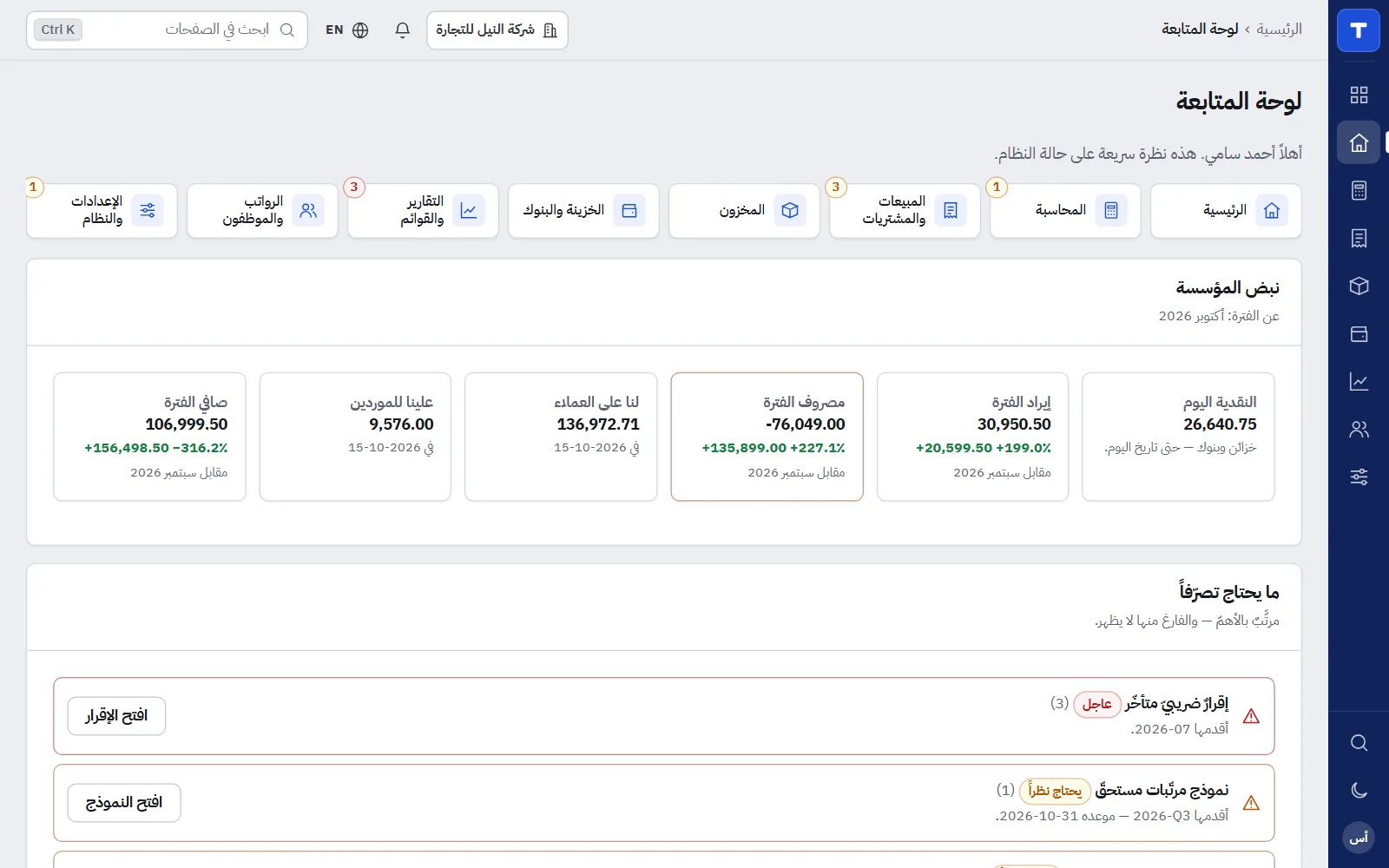This screenshot has width=1389, height=868.
Task: Open the apps grid icon in sidebar
Action: 1359,95
